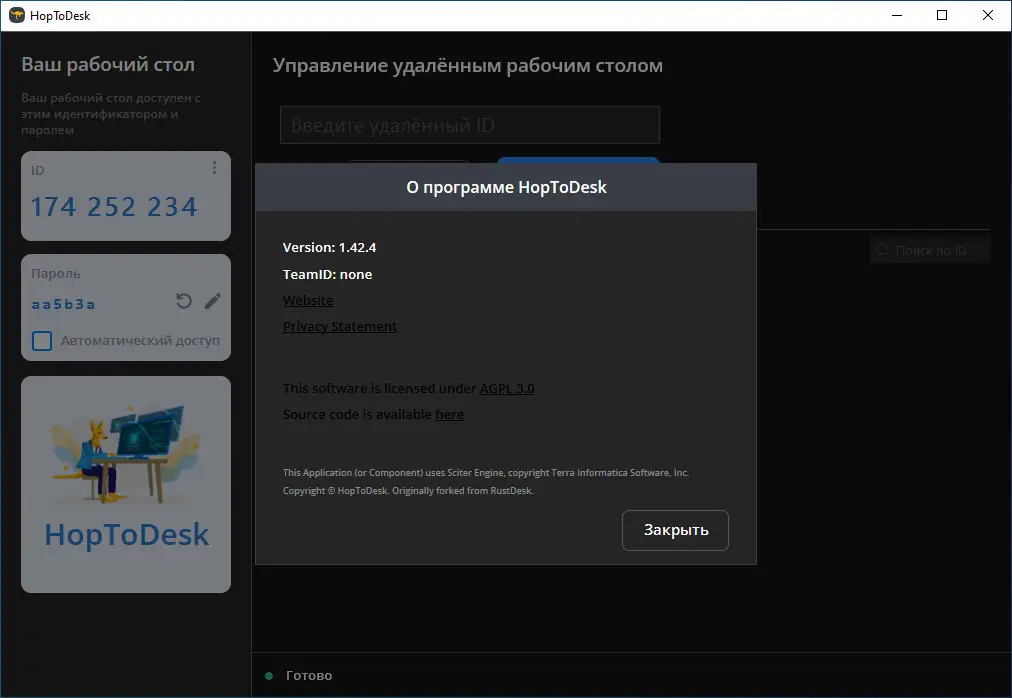The image size is (1012, 698).
Task: Click the Поиск по ID search field
Action: (928, 249)
